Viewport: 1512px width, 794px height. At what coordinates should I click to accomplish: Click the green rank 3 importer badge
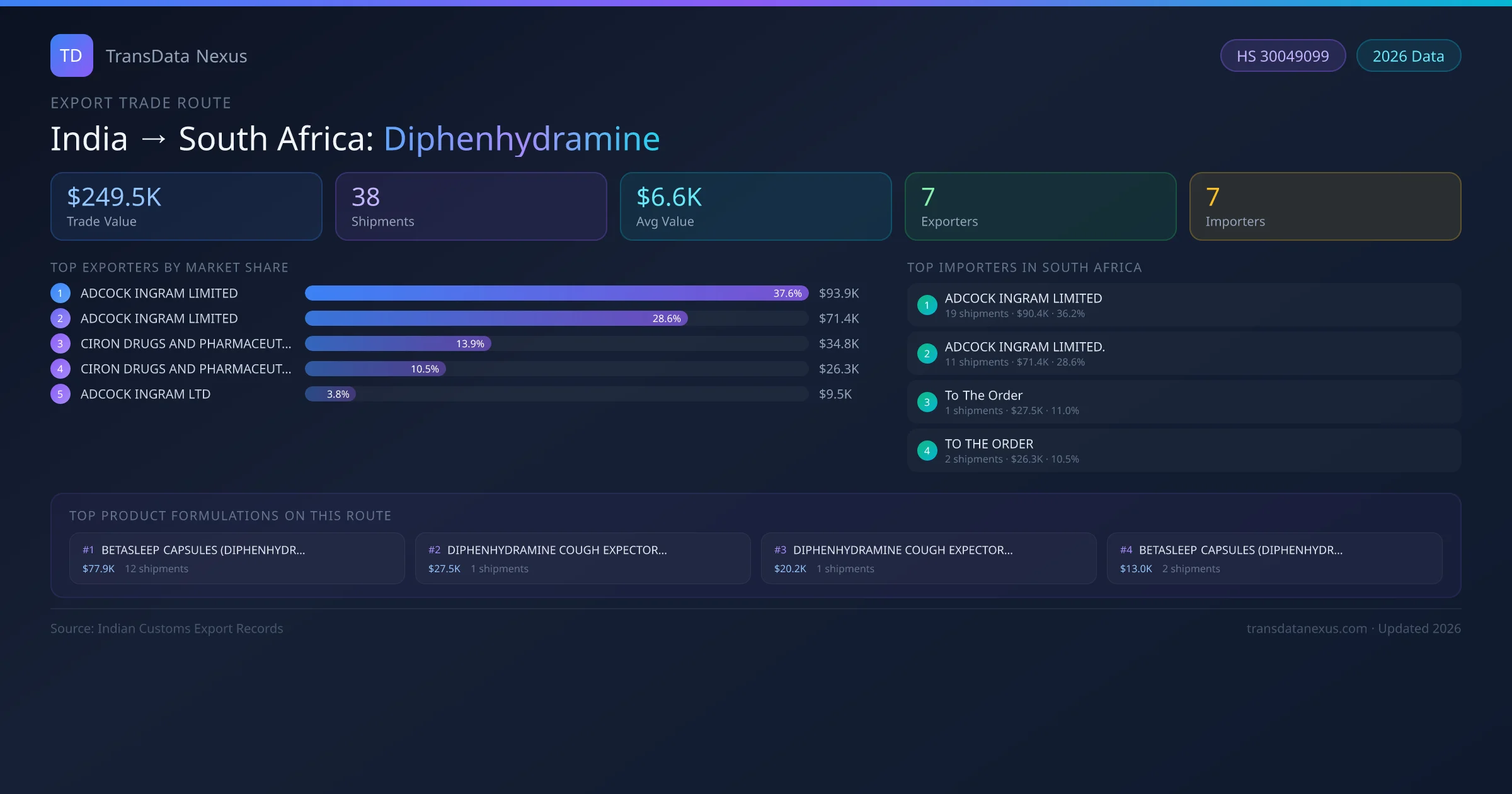point(927,402)
